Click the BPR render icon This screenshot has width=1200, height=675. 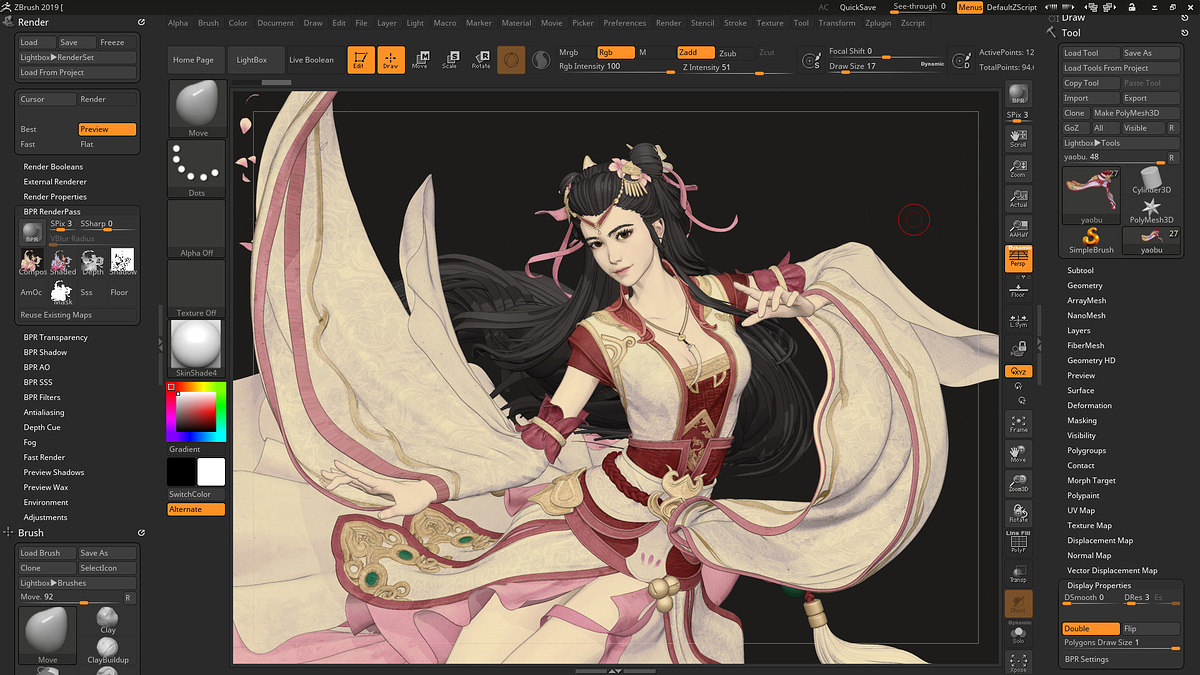pos(1018,94)
